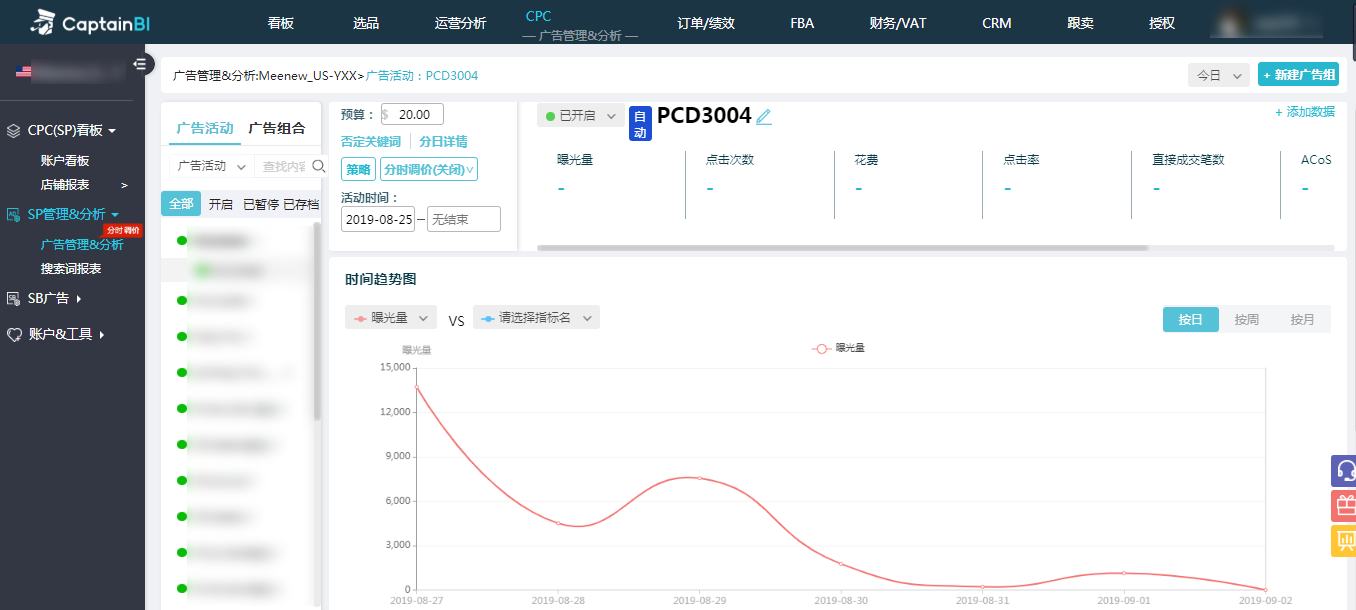The image size is (1356, 610).
Task: Go to 搜索词报表 in sidebar
Action: tap(71, 269)
